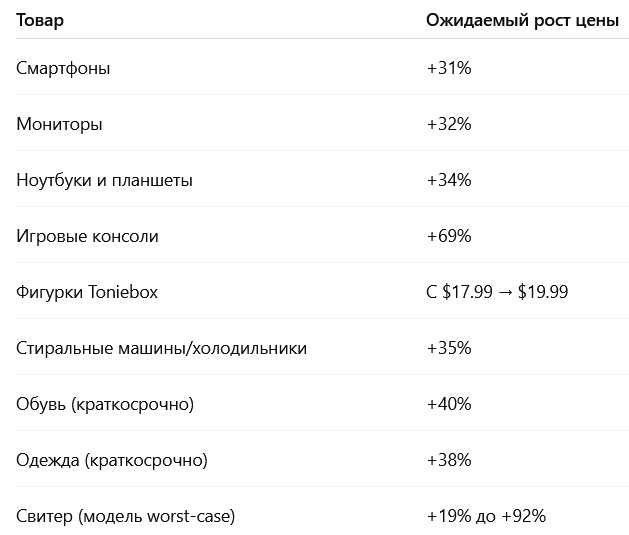Select the "Смартфоны" row label

click(64, 68)
